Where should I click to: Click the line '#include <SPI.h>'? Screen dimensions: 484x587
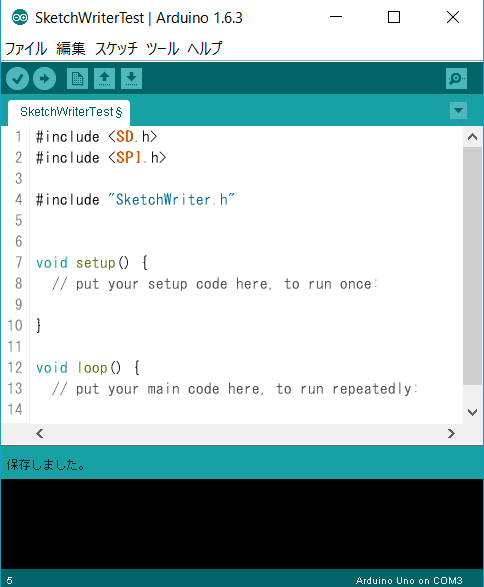101,158
